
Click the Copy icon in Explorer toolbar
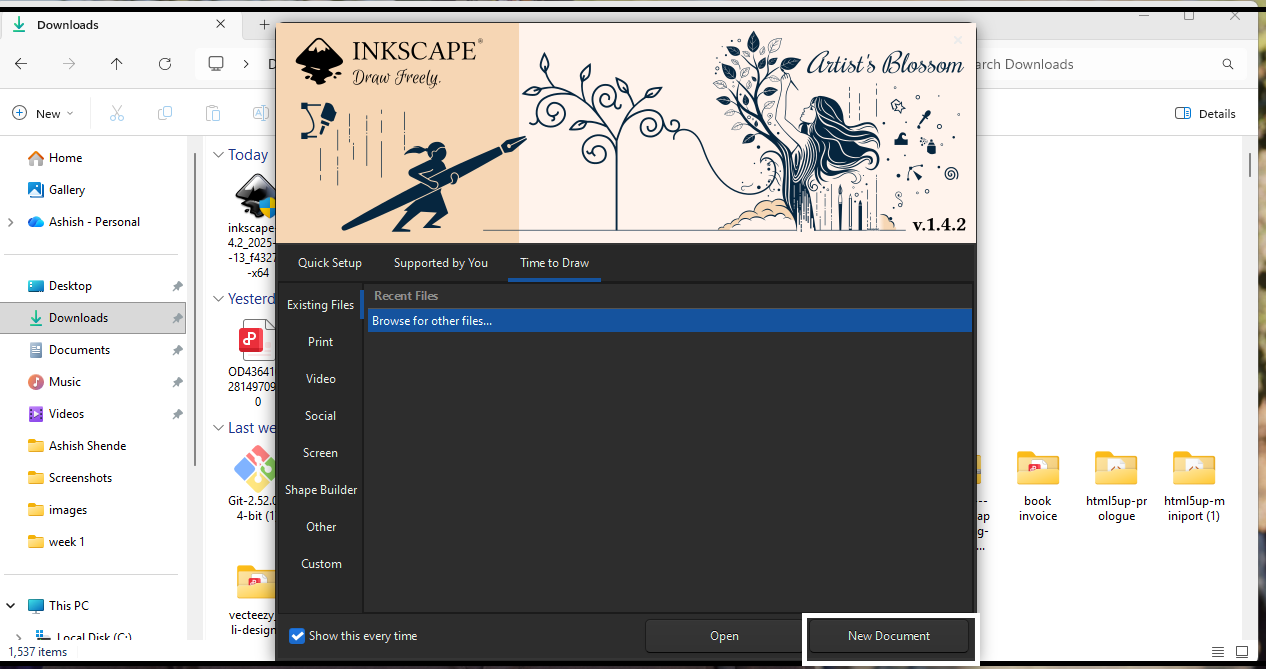165,113
